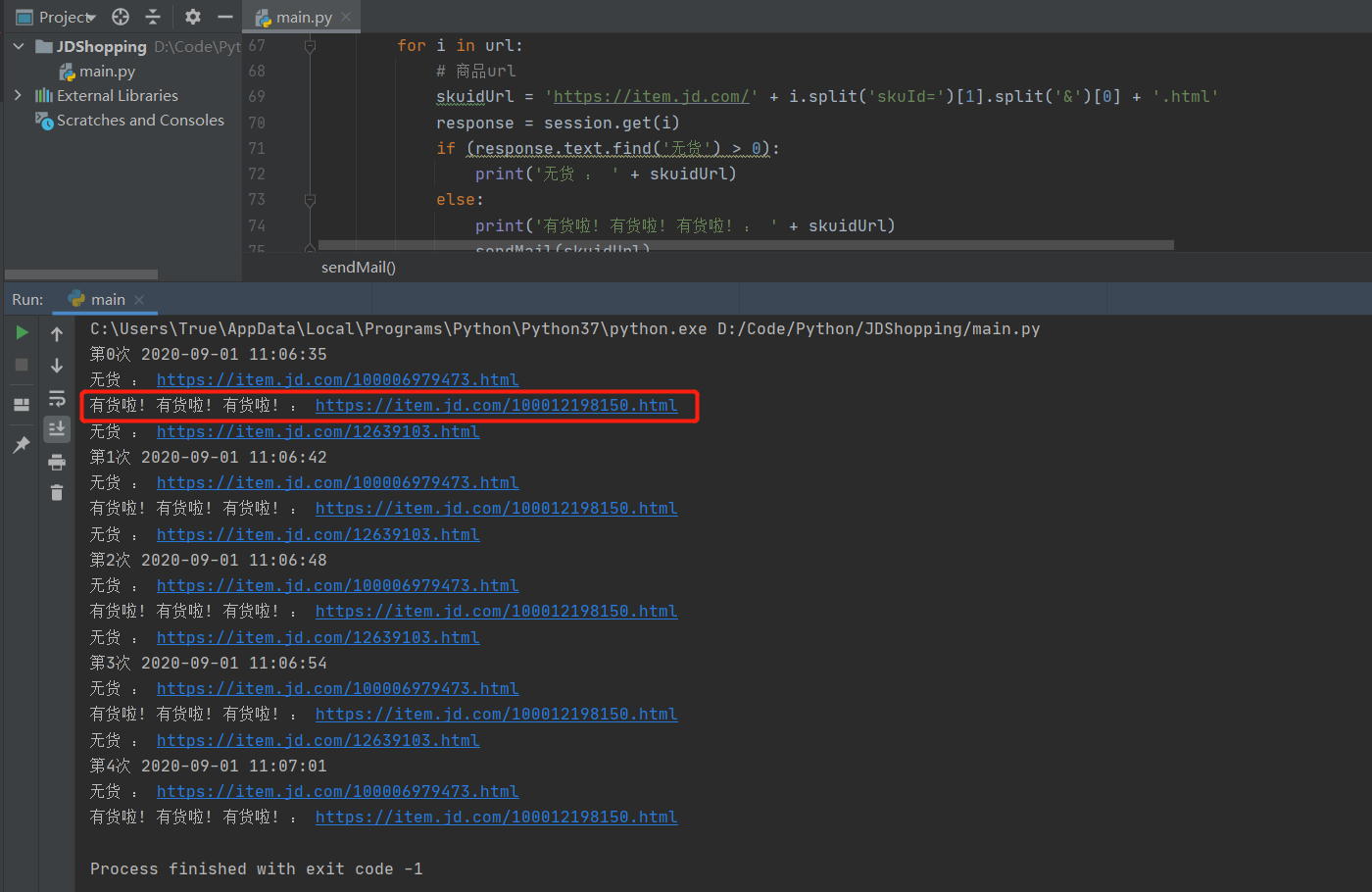The width and height of the screenshot is (1372, 892).
Task: Toggle code fold marker at line 67
Action: tap(310, 46)
